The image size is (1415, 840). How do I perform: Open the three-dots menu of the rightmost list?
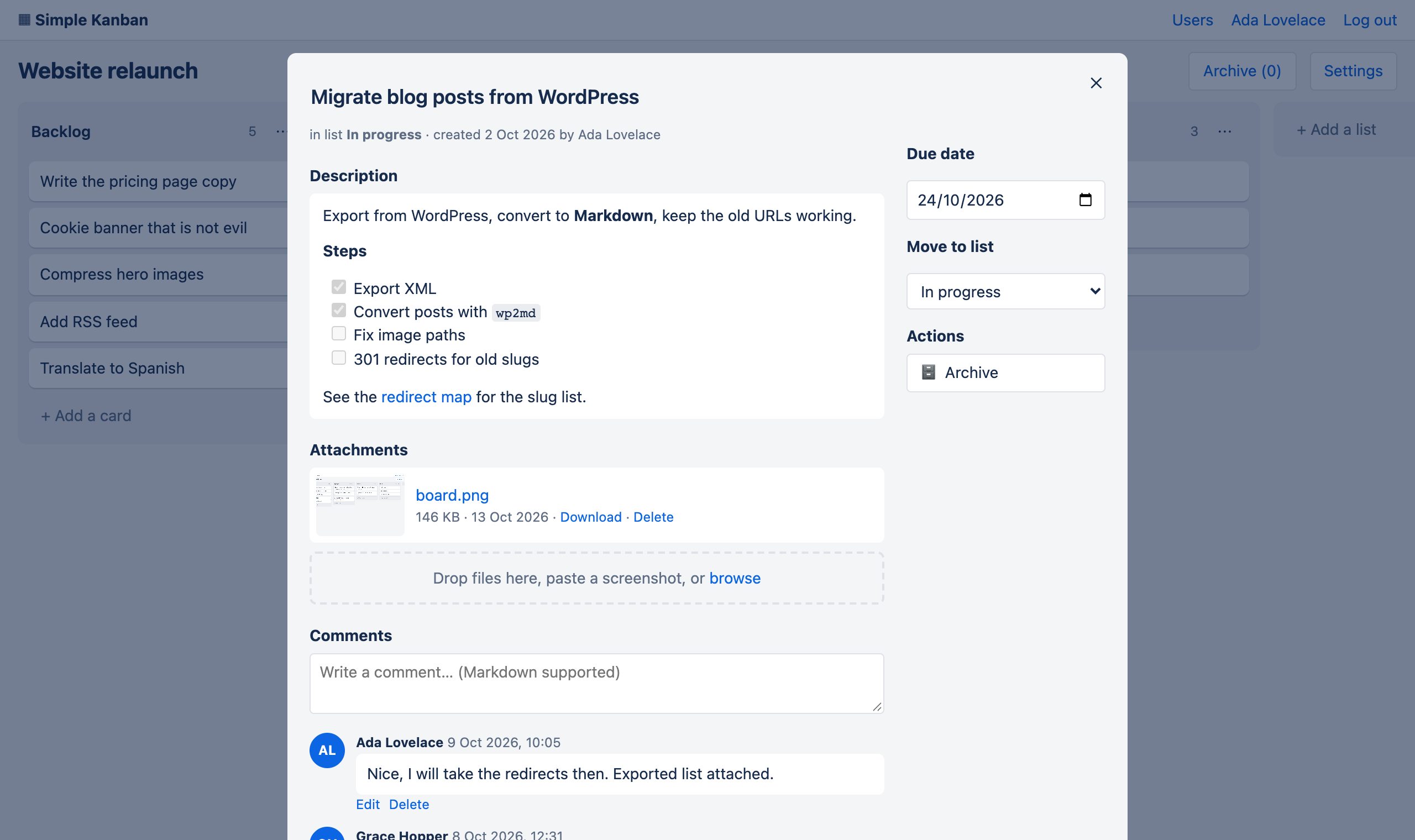[1225, 132]
